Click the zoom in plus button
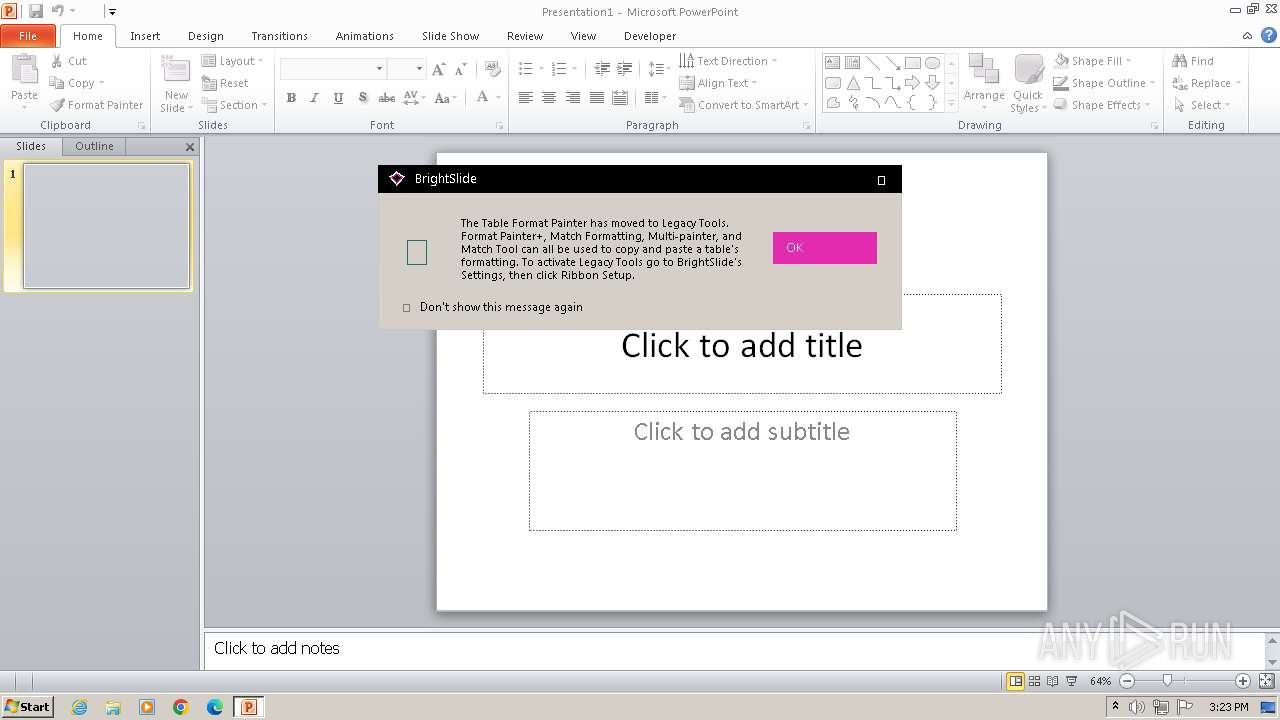 [1243, 681]
